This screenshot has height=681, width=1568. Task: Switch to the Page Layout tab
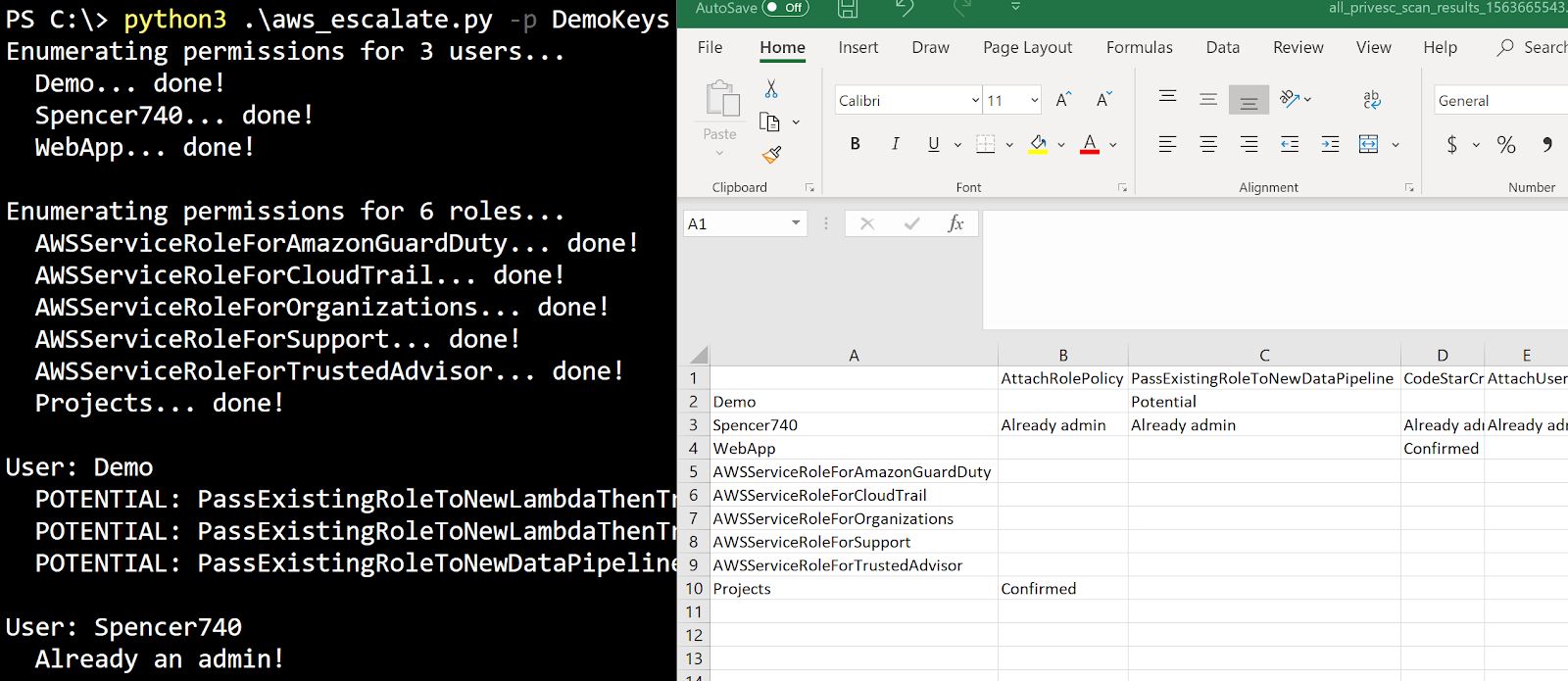1027,47
